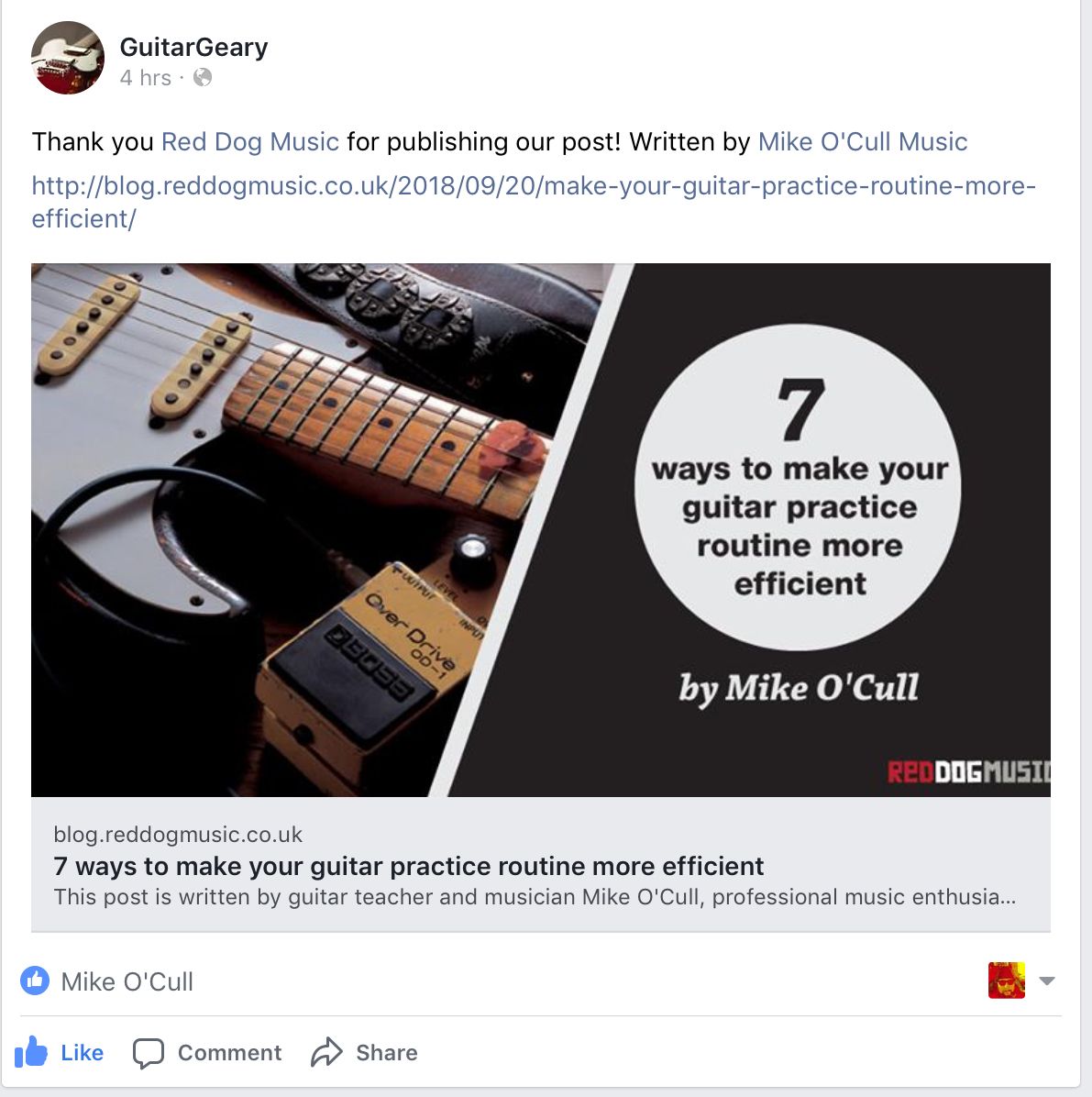Viewport: 1092px width, 1097px height.
Task: Click the 4 hrs post timestamp
Action: tap(146, 78)
